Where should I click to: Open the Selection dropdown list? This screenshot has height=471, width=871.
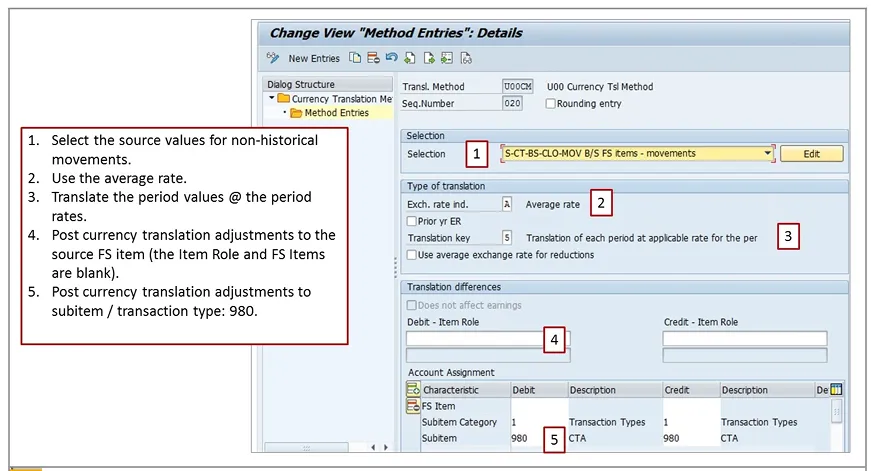768,154
